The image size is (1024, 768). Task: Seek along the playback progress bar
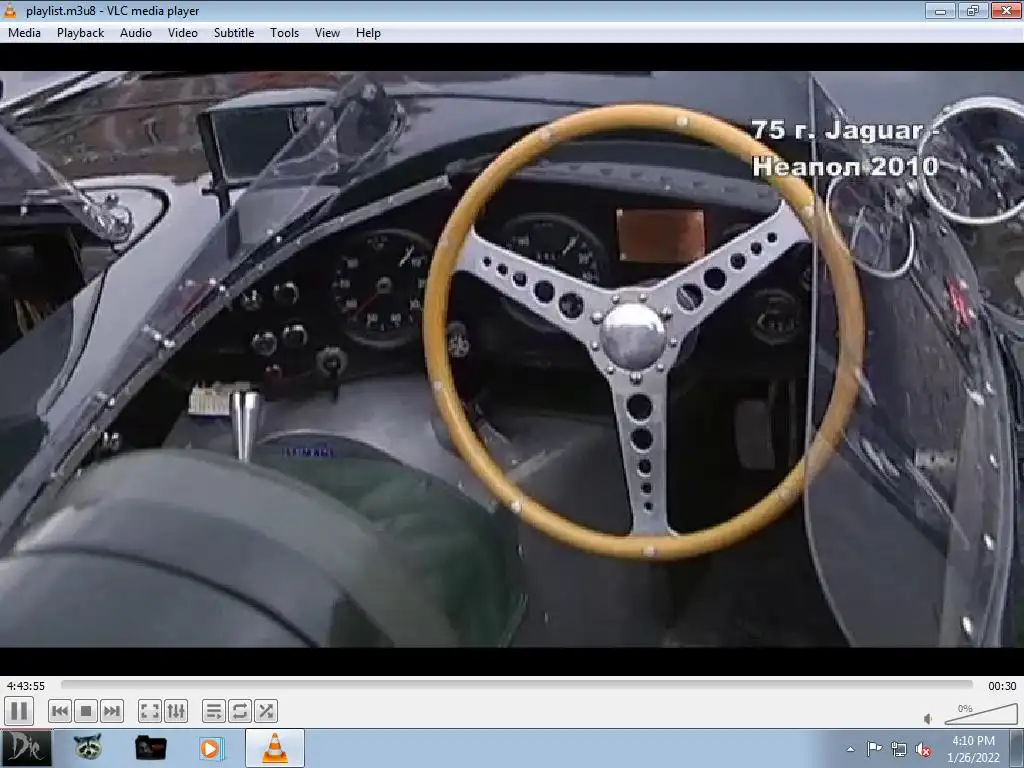pos(517,685)
